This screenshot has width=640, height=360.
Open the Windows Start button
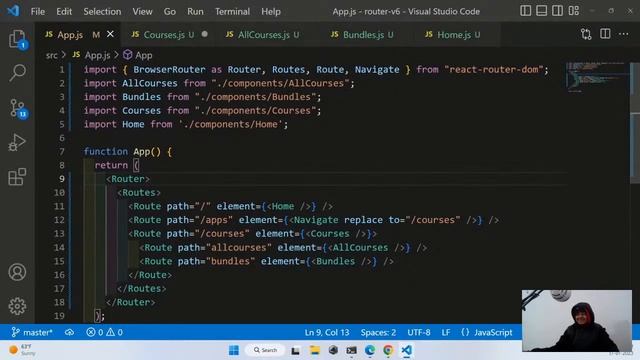(x=234, y=350)
